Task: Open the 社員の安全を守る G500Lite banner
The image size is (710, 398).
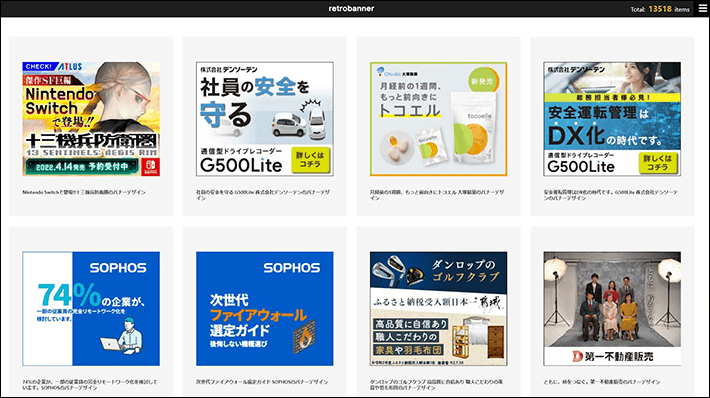Action: click(265, 119)
